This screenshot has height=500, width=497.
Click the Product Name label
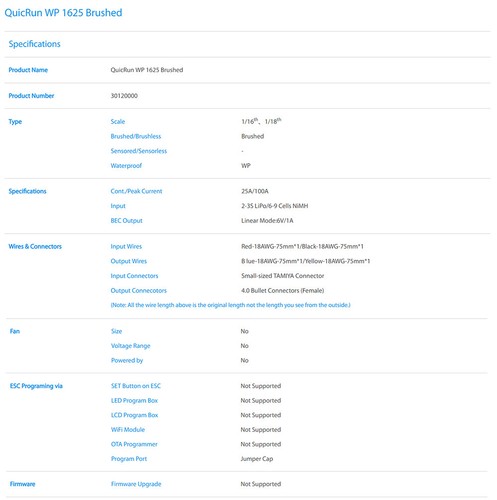pos(28,70)
